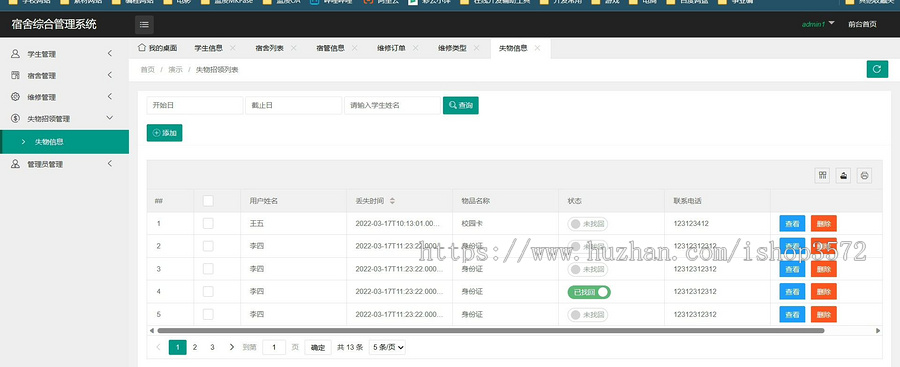This screenshot has height=367, width=900.
Task: Click the horizontal table scrollbar
Action: click(491, 330)
